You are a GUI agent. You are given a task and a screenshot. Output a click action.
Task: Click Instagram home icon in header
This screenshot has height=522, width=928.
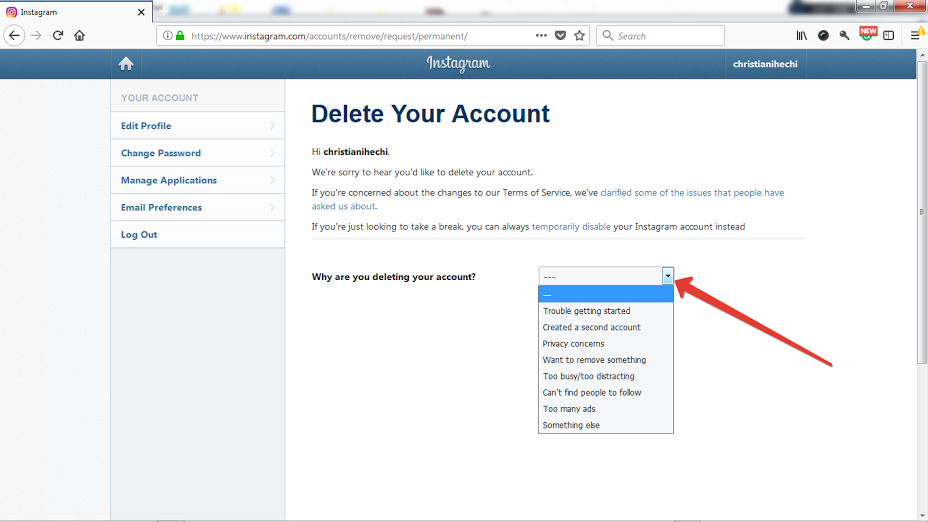125,64
